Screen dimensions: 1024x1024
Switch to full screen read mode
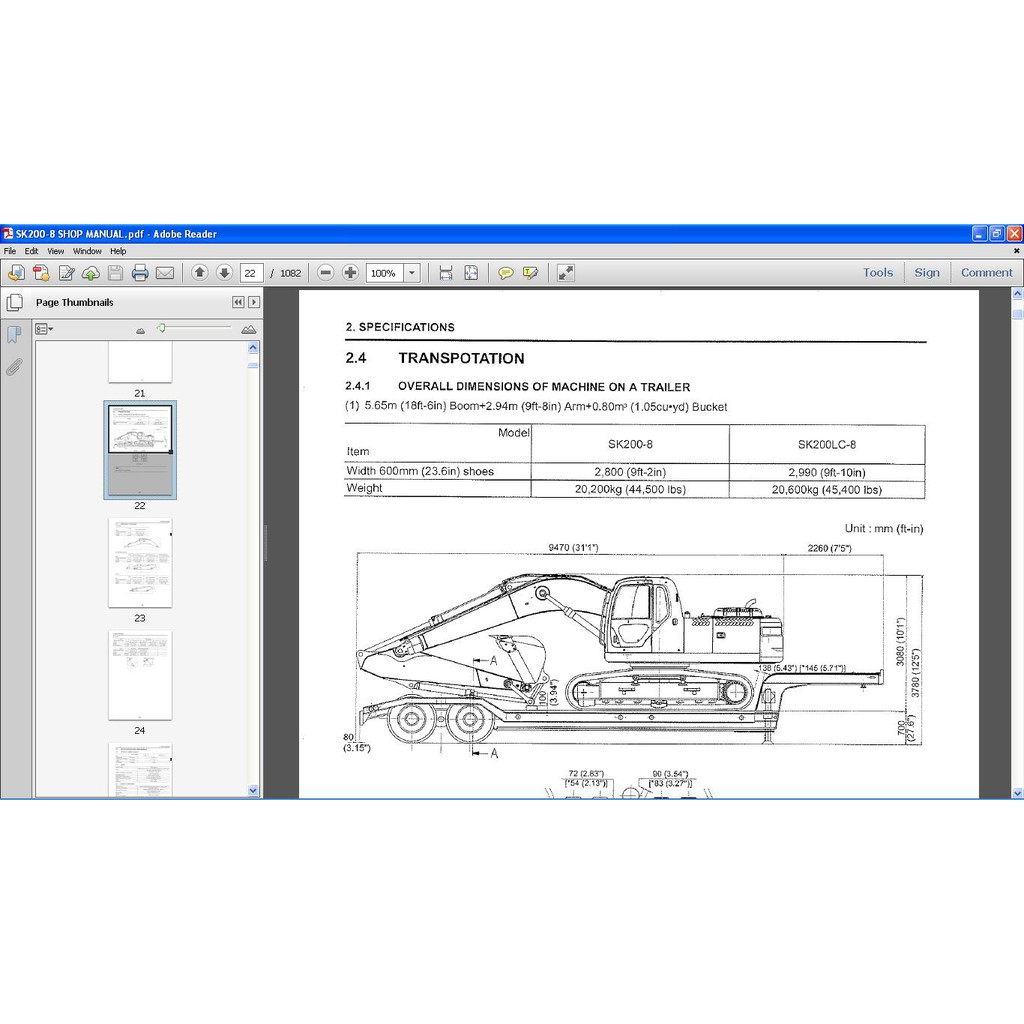[566, 273]
